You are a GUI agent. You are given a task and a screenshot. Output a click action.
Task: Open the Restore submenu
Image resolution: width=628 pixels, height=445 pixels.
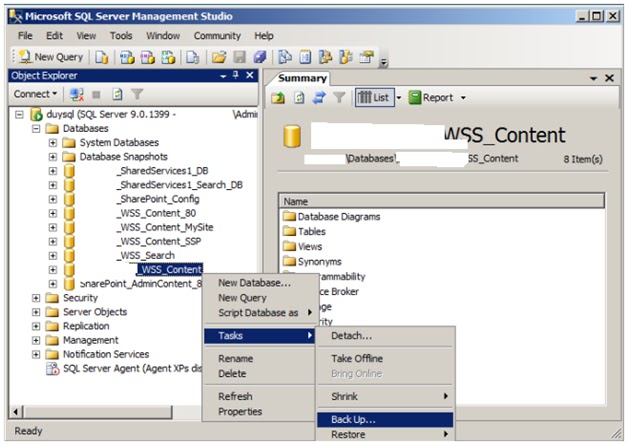(385, 435)
